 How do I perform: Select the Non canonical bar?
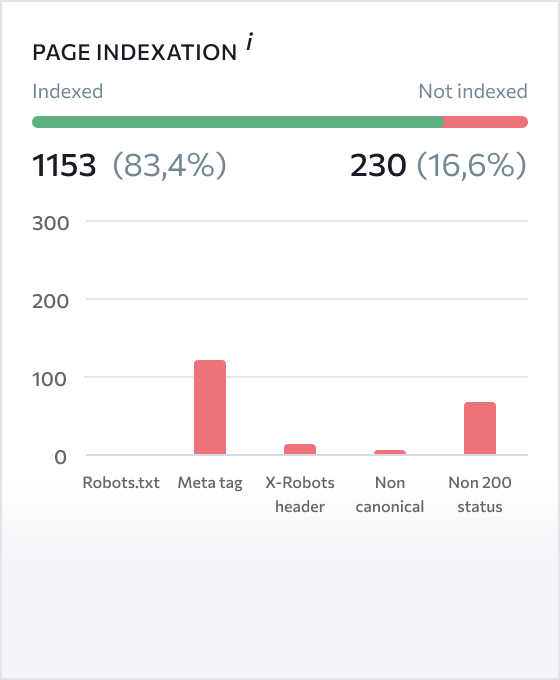[x=390, y=452]
